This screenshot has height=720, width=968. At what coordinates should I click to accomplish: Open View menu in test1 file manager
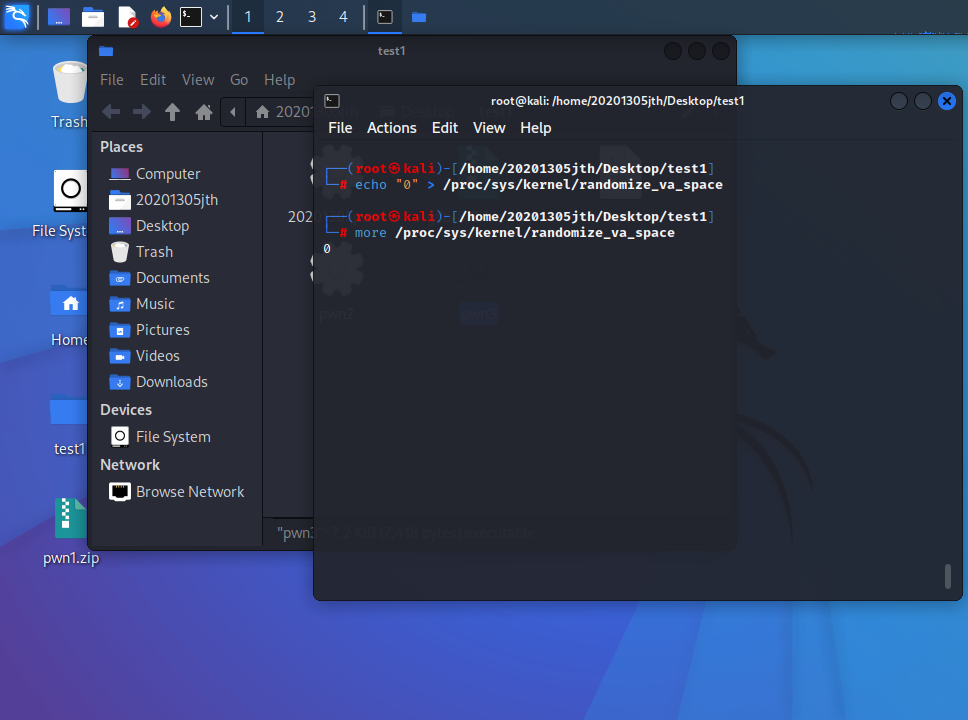tap(198, 80)
